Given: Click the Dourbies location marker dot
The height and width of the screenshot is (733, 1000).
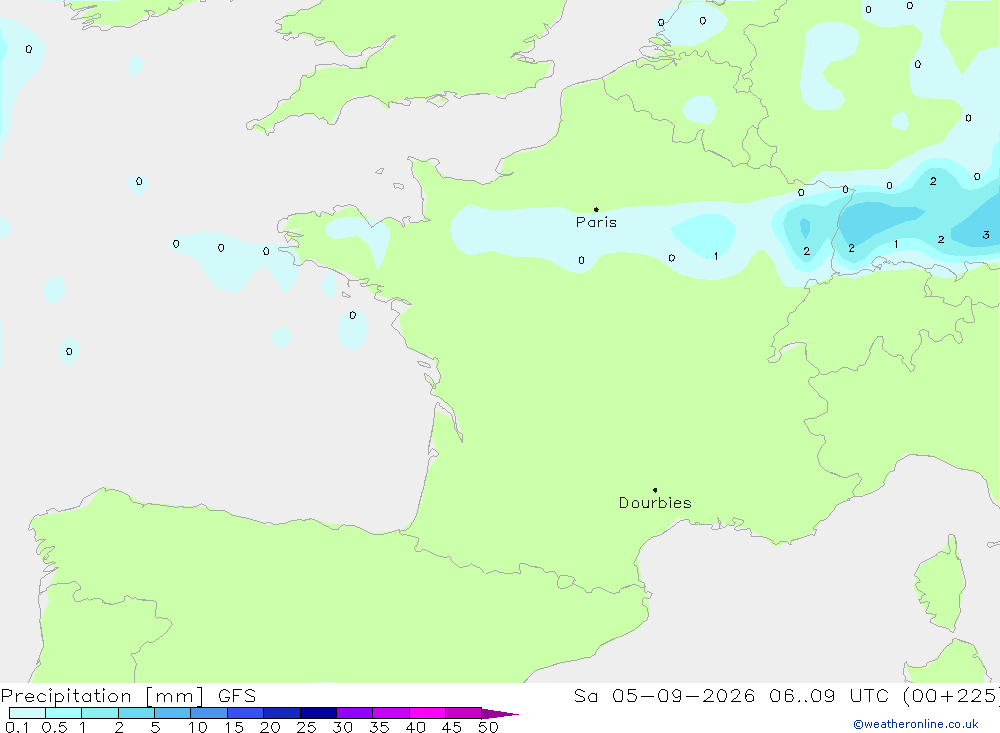Looking at the screenshot, I should [x=655, y=490].
